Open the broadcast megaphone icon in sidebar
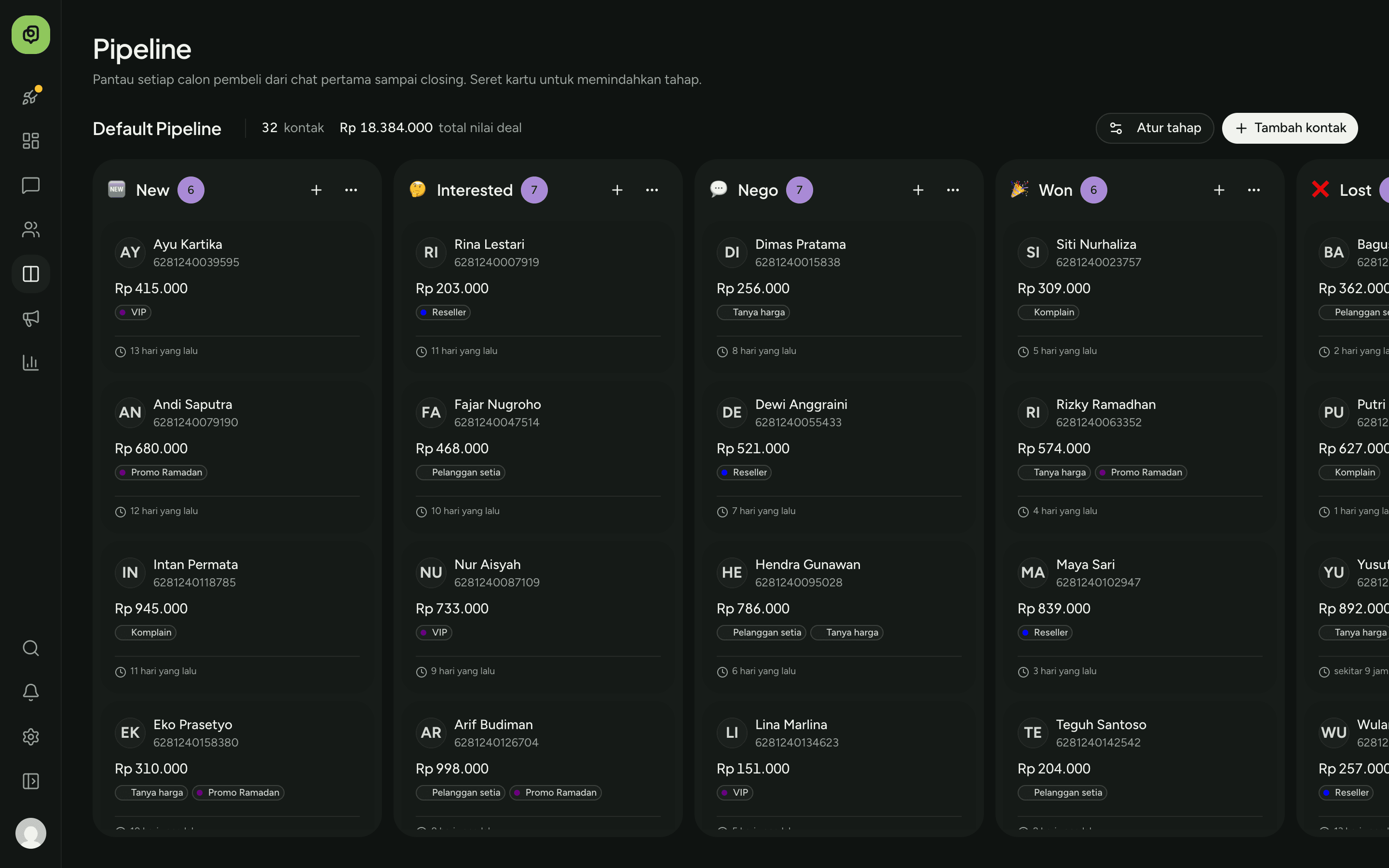Image resolution: width=1389 pixels, height=868 pixels. point(30,318)
